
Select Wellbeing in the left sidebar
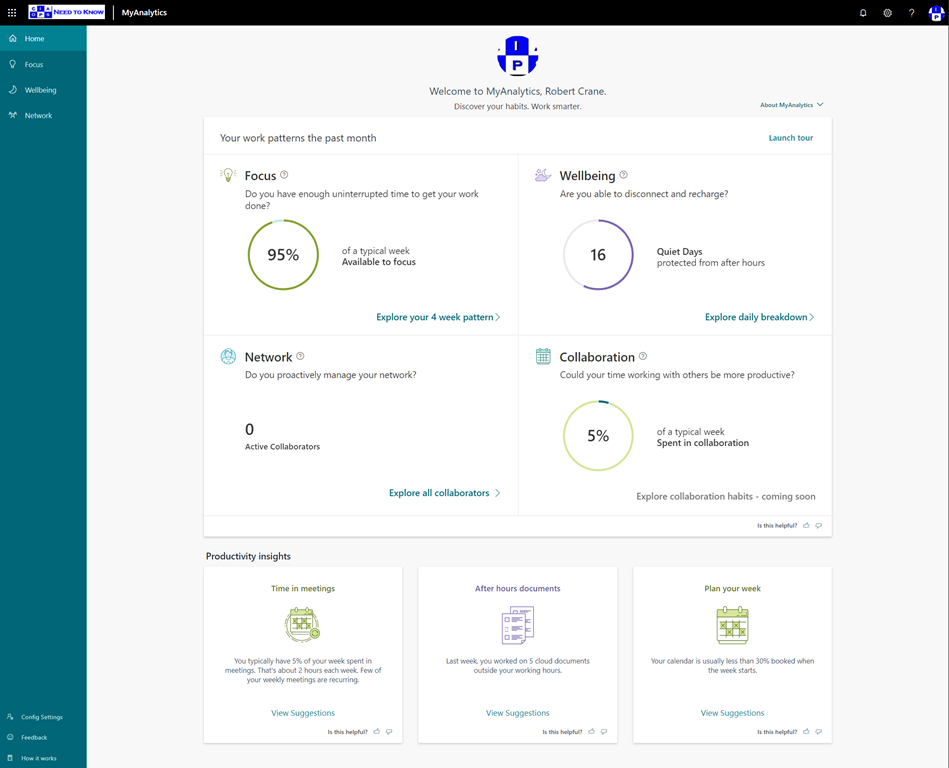40,90
